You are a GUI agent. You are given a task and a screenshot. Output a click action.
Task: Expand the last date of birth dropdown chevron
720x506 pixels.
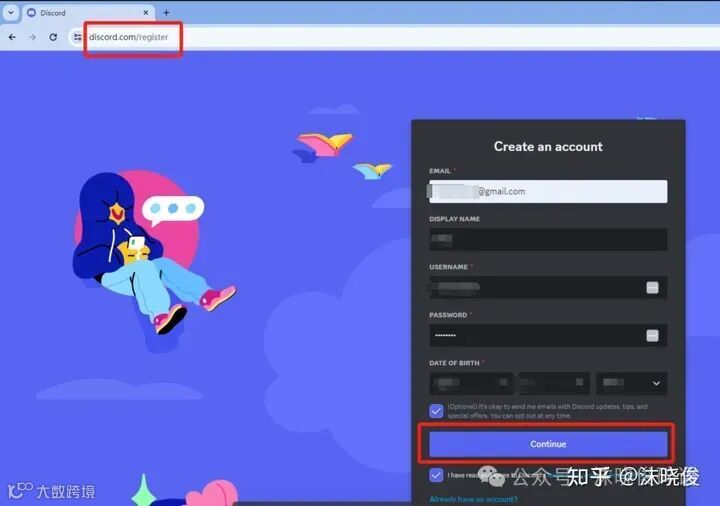pos(656,383)
